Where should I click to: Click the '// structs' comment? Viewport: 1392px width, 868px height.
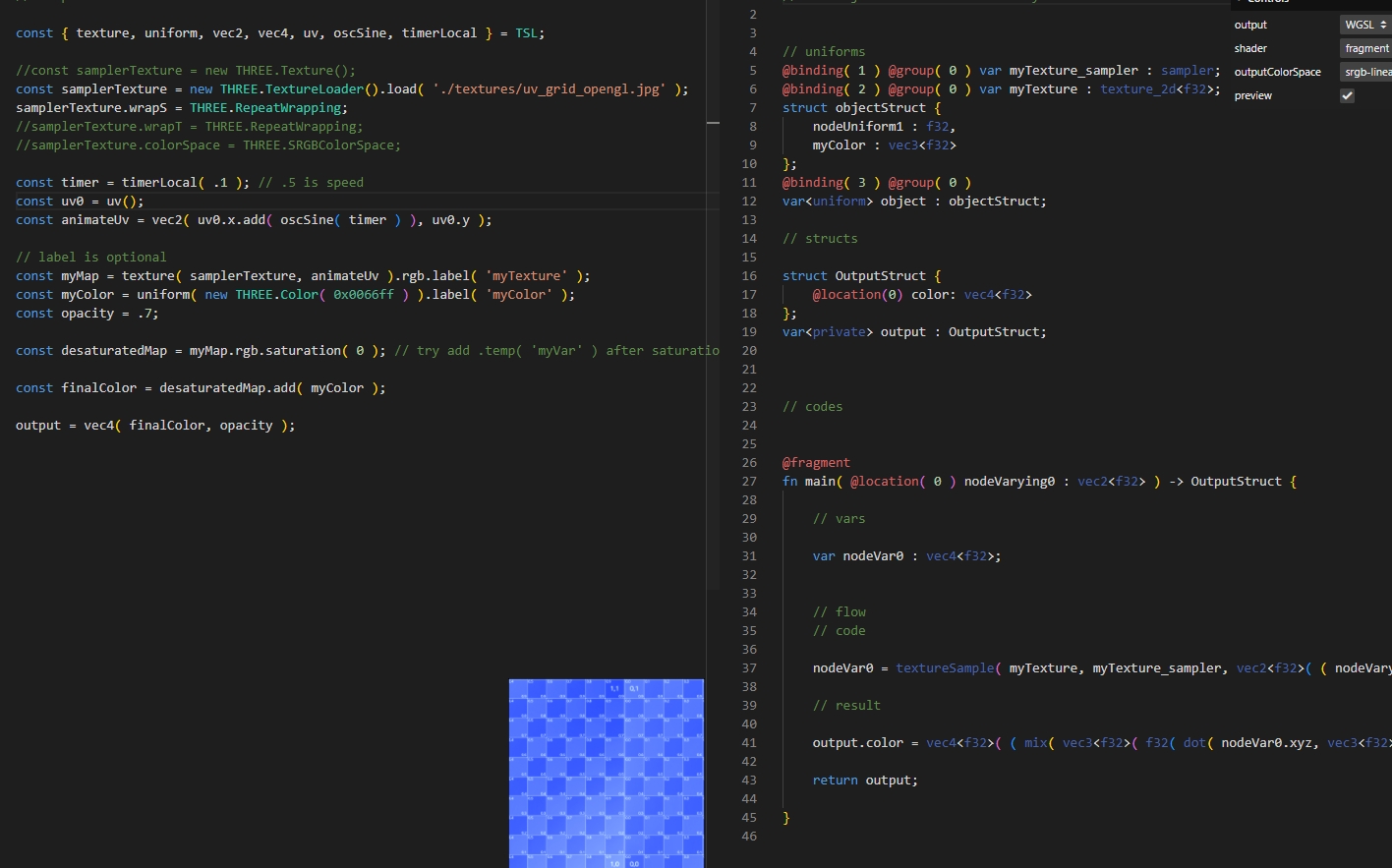[820, 239]
